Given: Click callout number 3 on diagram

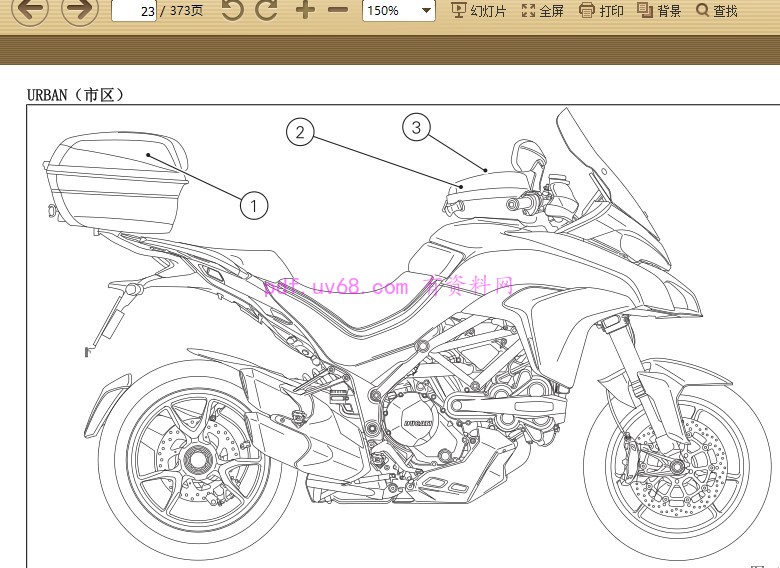Looking at the screenshot, I should point(417,127).
